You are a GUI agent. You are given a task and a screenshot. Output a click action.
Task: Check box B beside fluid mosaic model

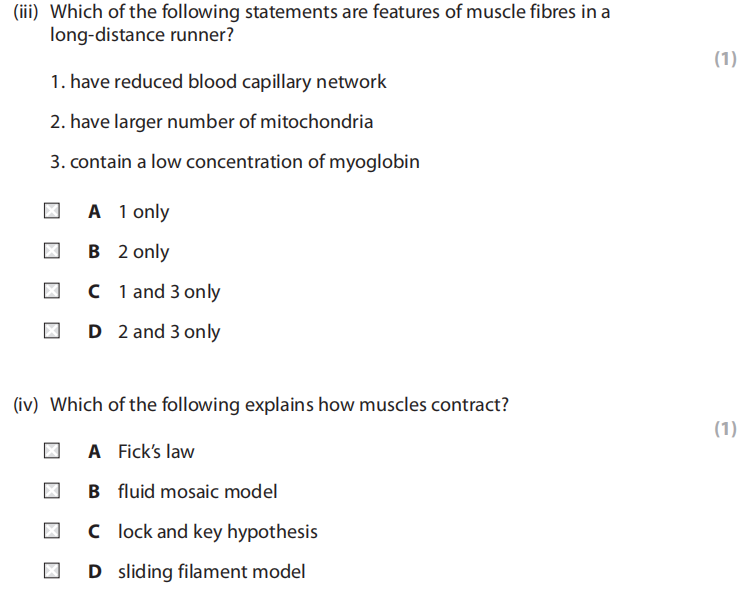(51, 492)
